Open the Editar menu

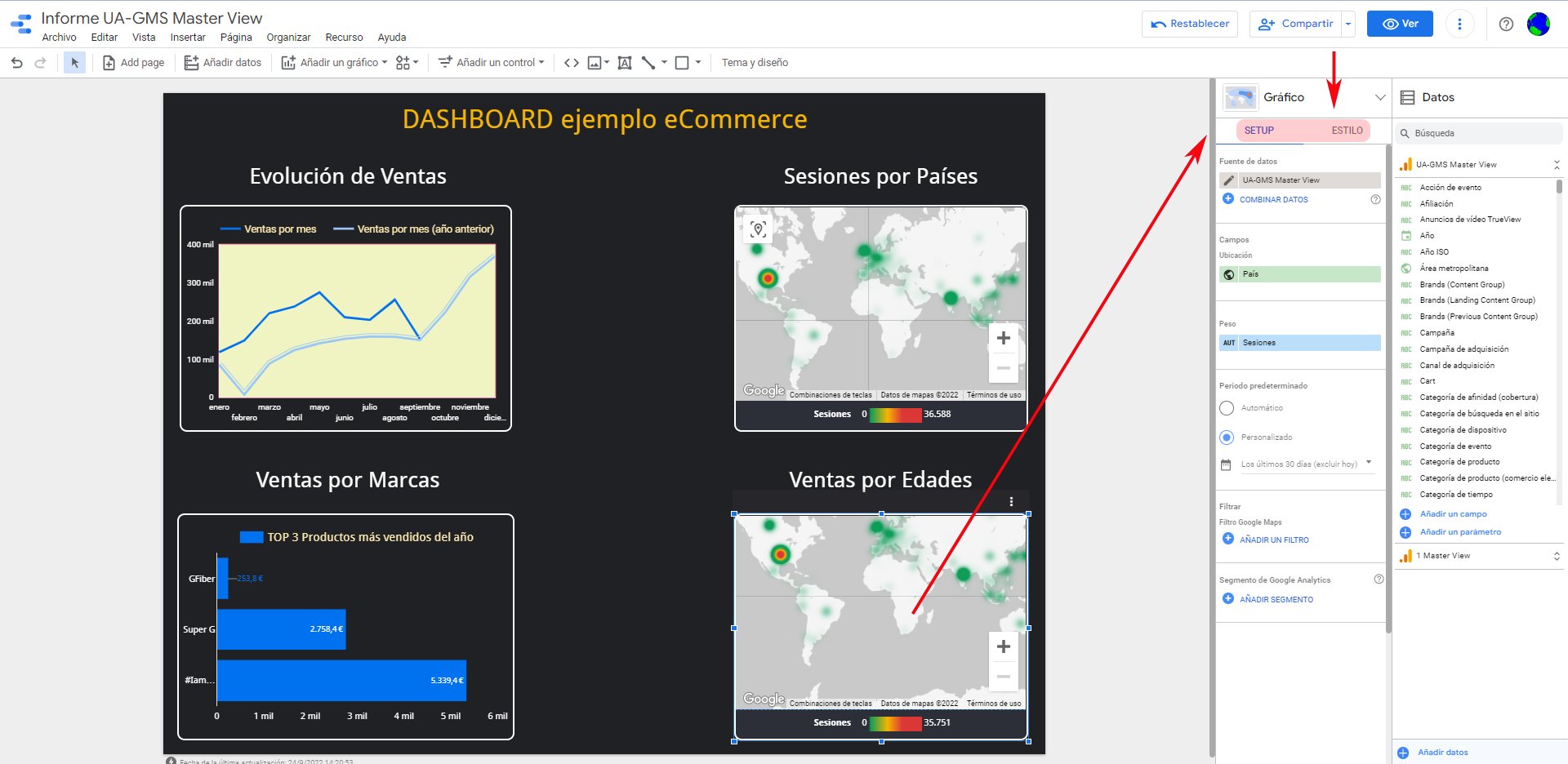[105, 38]
